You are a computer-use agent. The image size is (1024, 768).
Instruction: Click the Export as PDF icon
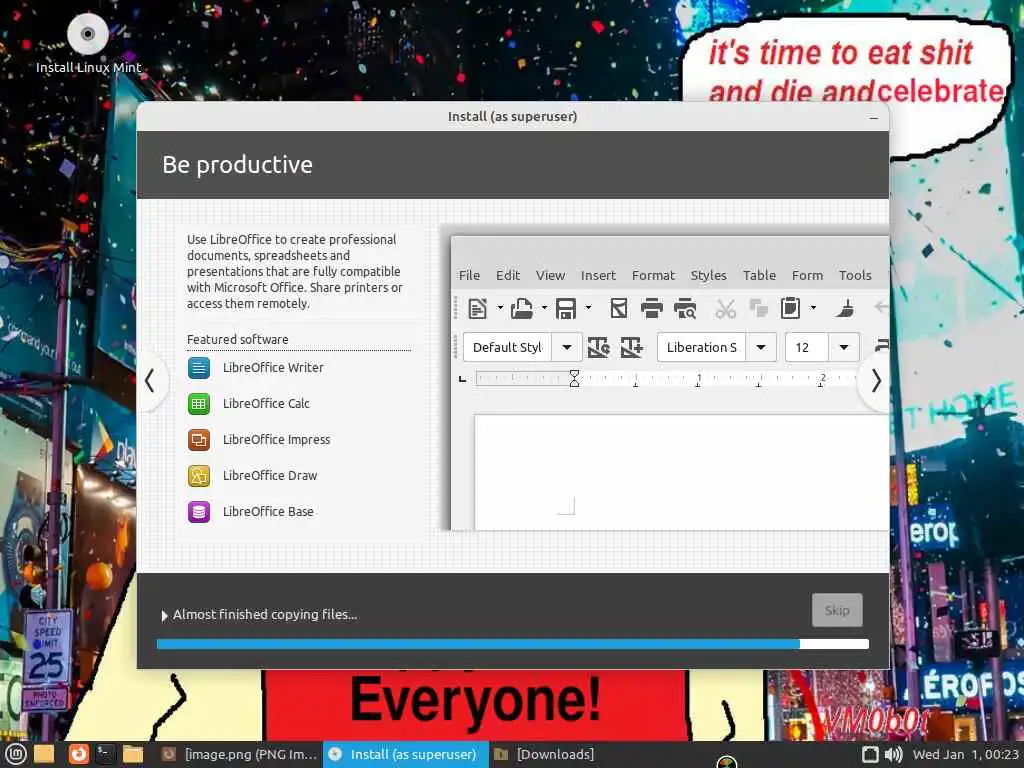click(618, 308)
